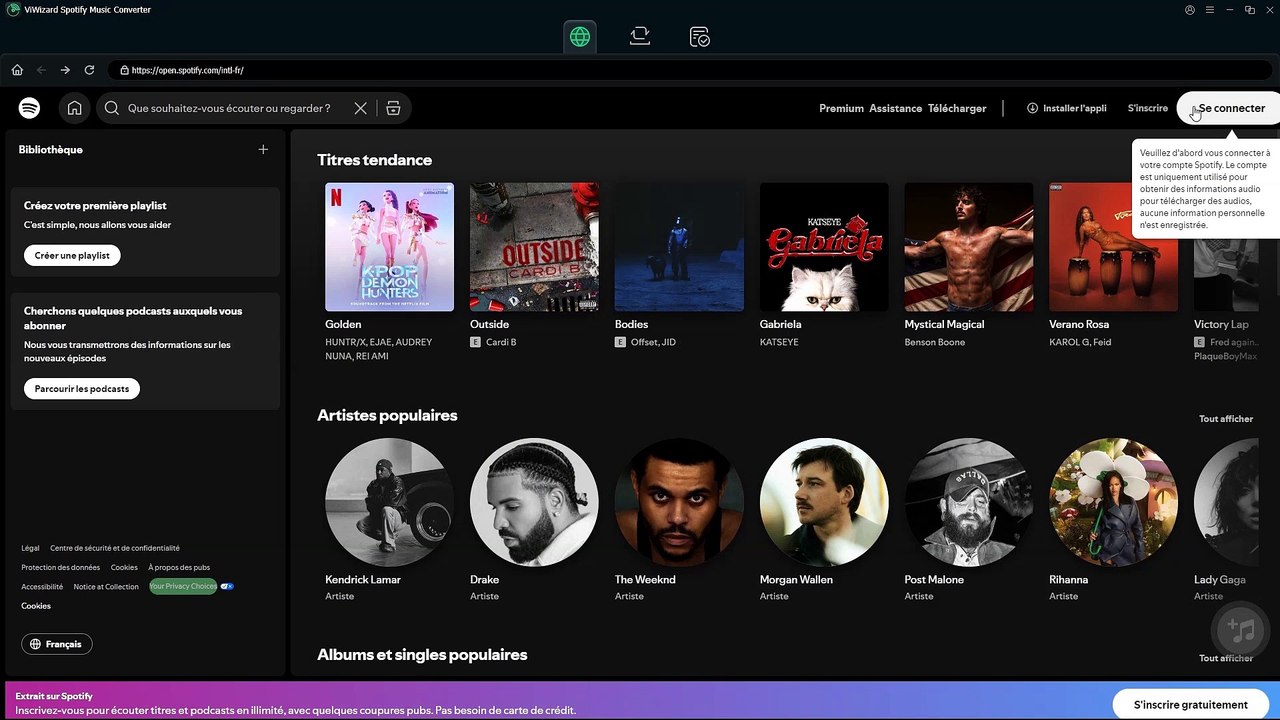
Task: Click the Spotify logo
Action: click(x=29, y=108)
